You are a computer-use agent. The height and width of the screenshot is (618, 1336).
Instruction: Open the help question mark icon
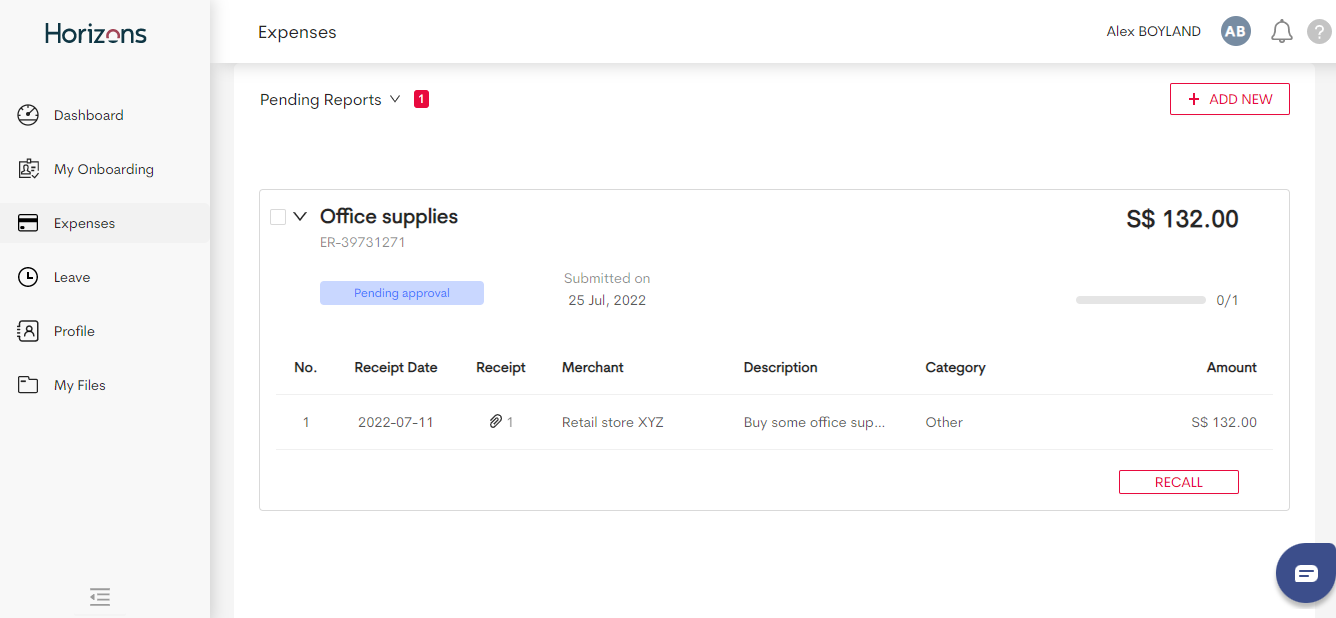click(1319, 32)
